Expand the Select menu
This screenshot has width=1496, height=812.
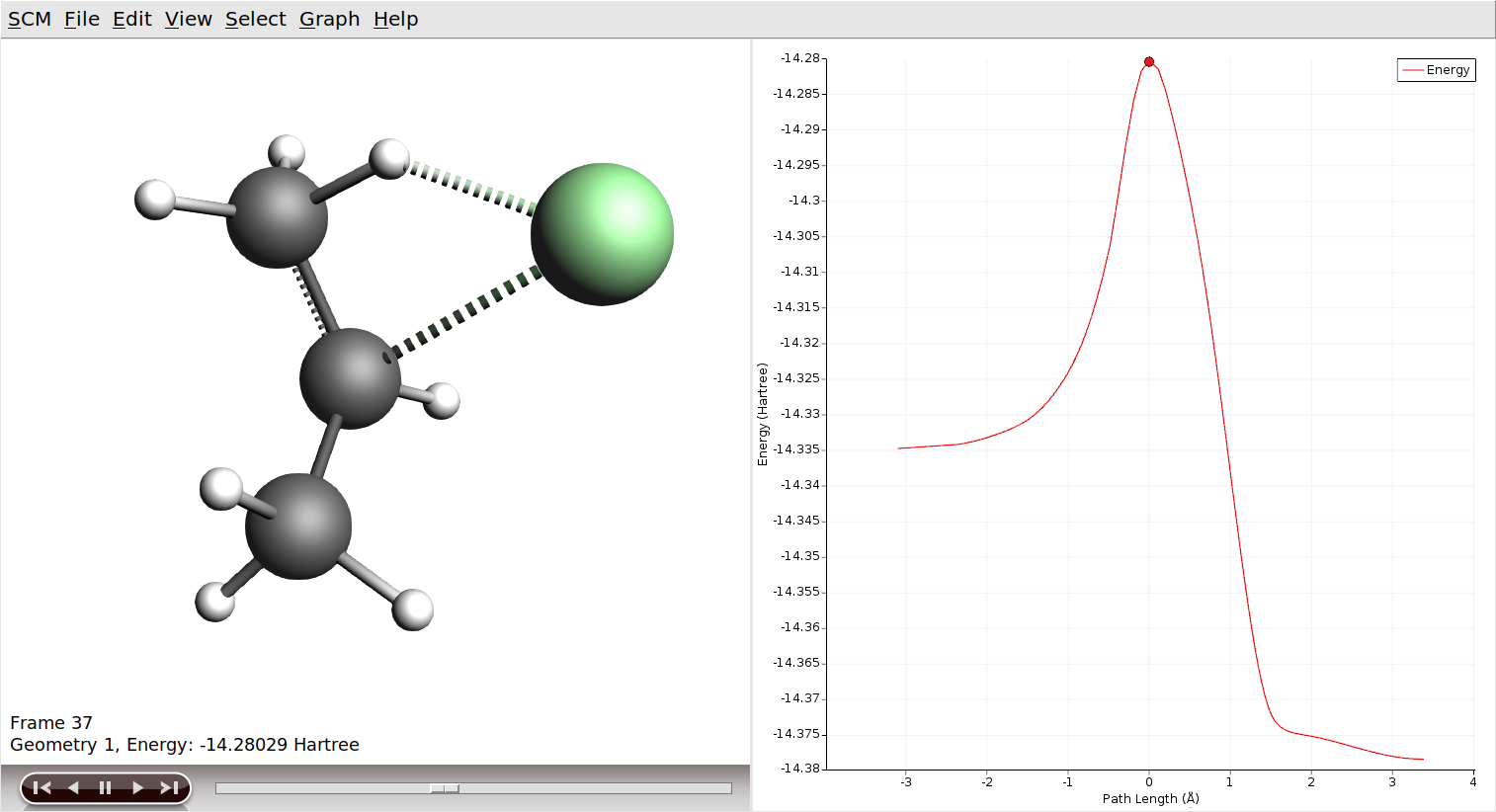[255, 19]
